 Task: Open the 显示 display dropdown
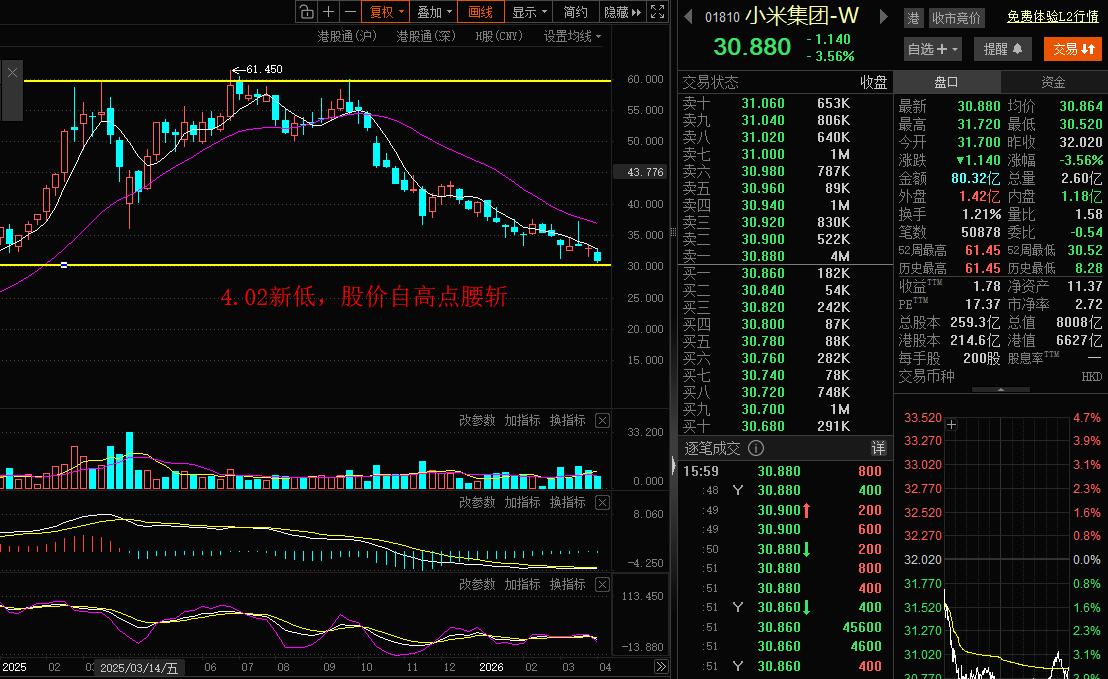(x=529, y=12)
